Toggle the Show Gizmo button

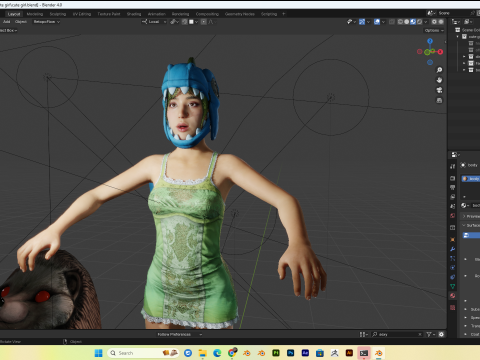click(x=362, y=22)
